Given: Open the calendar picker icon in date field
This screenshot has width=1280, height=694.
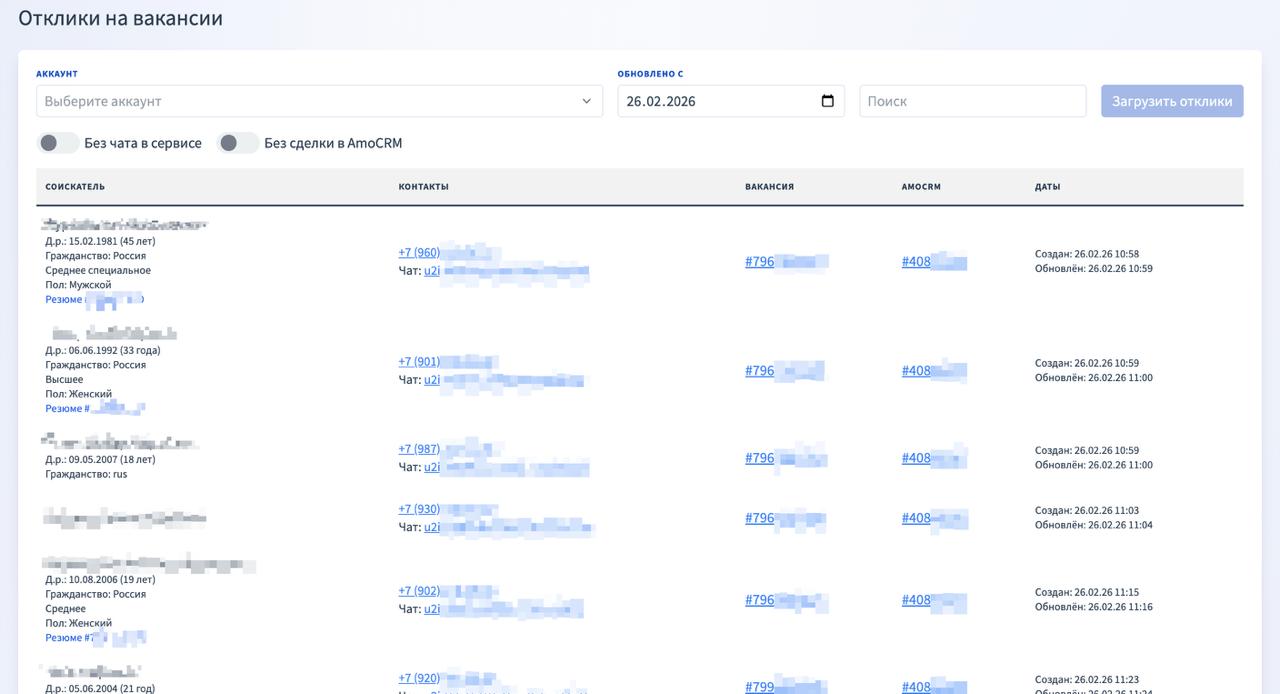Looking at the screenshot, I should pos(827,101).
